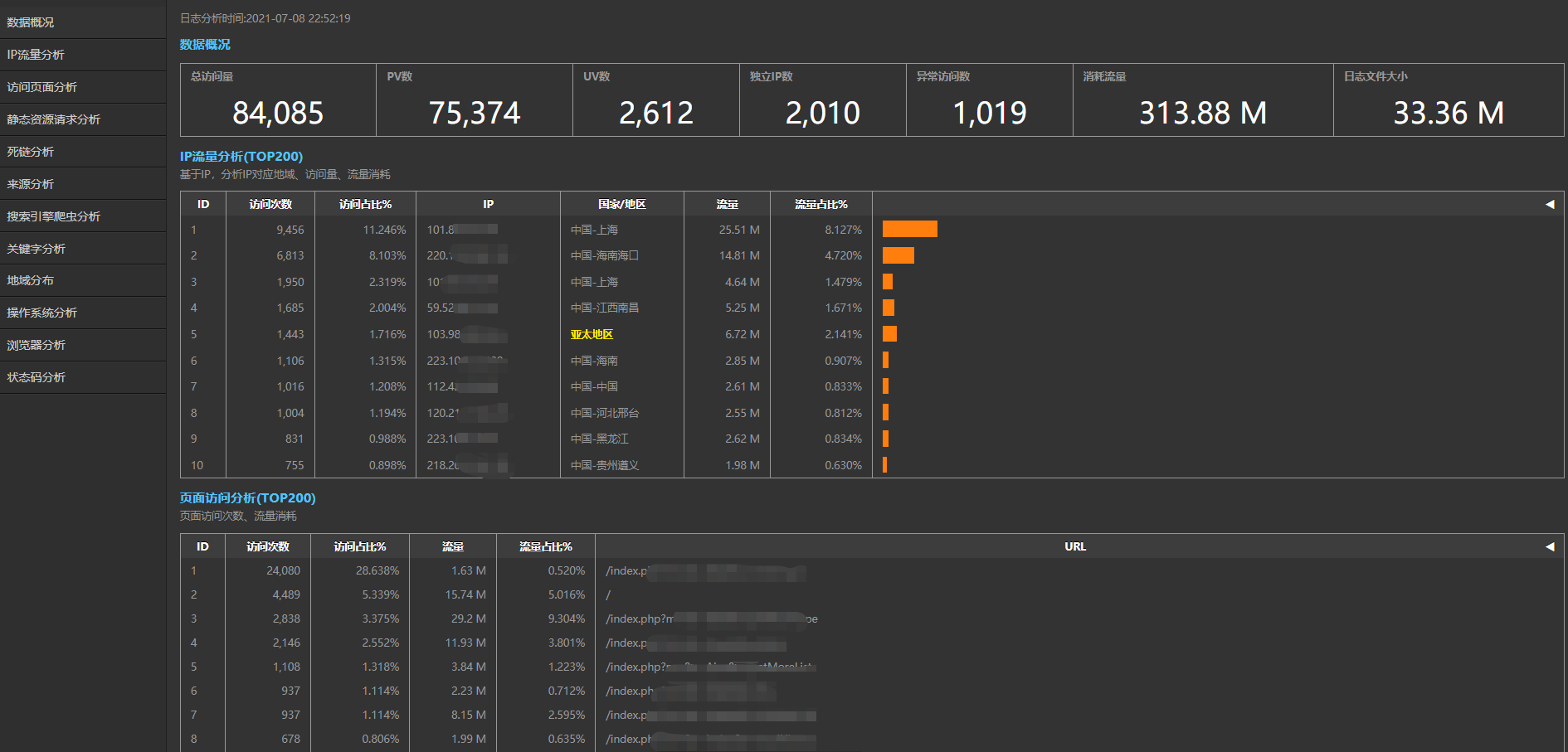
Task: Click the 24,080 page visit count
Action: (284, 570)
